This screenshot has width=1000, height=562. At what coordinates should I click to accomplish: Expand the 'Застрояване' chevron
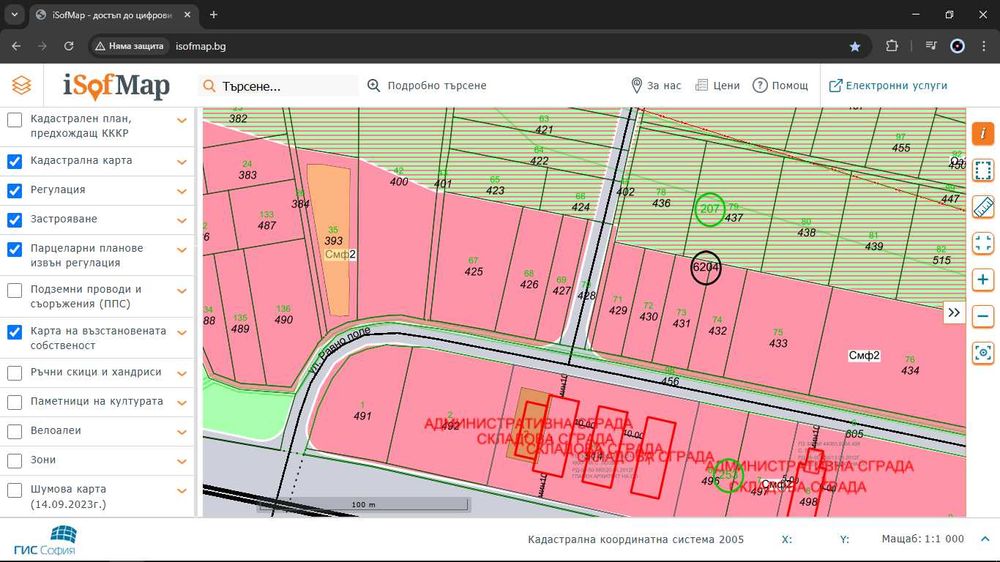(182, 221)
